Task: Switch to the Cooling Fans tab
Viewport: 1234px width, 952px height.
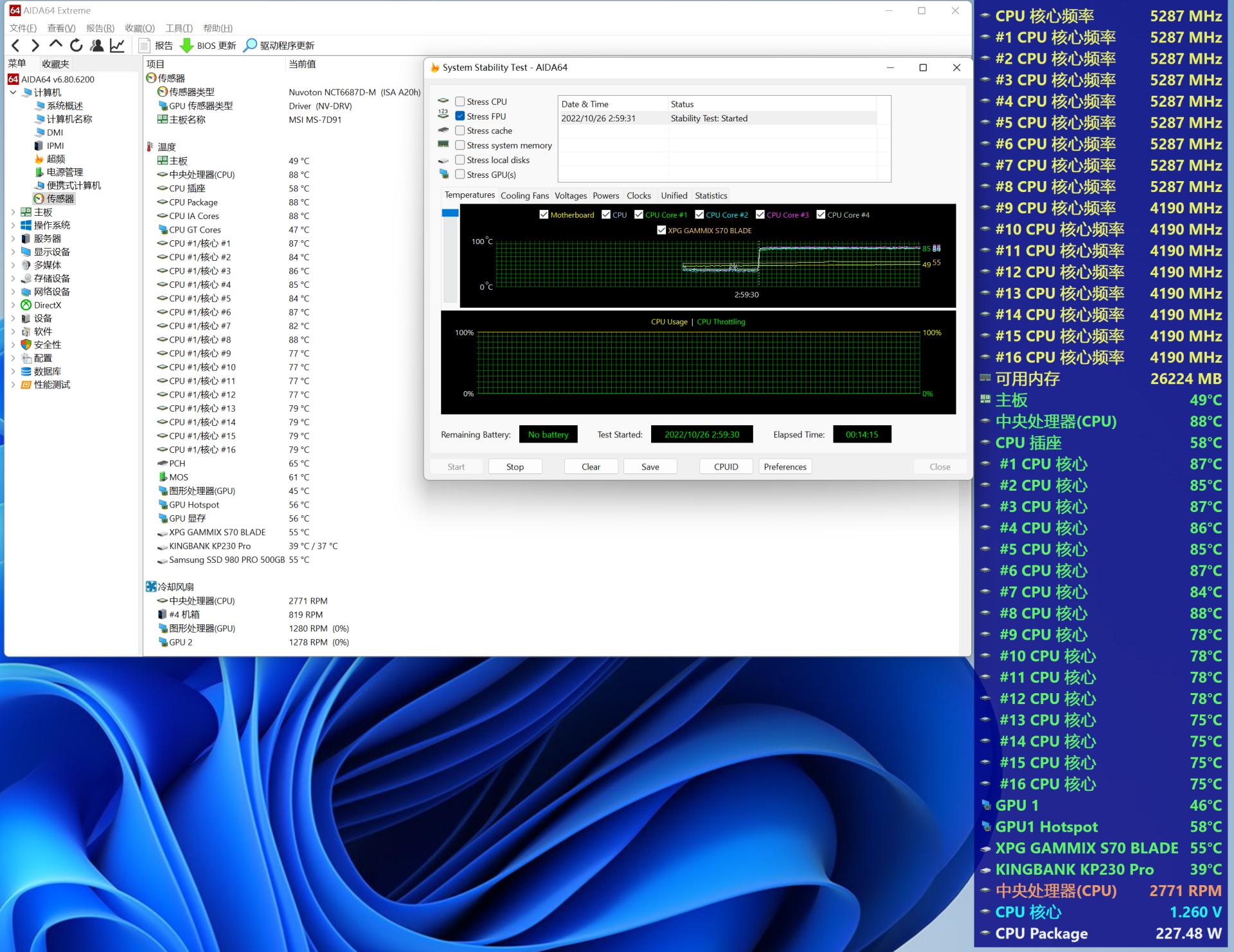Action: coord(524,195)
